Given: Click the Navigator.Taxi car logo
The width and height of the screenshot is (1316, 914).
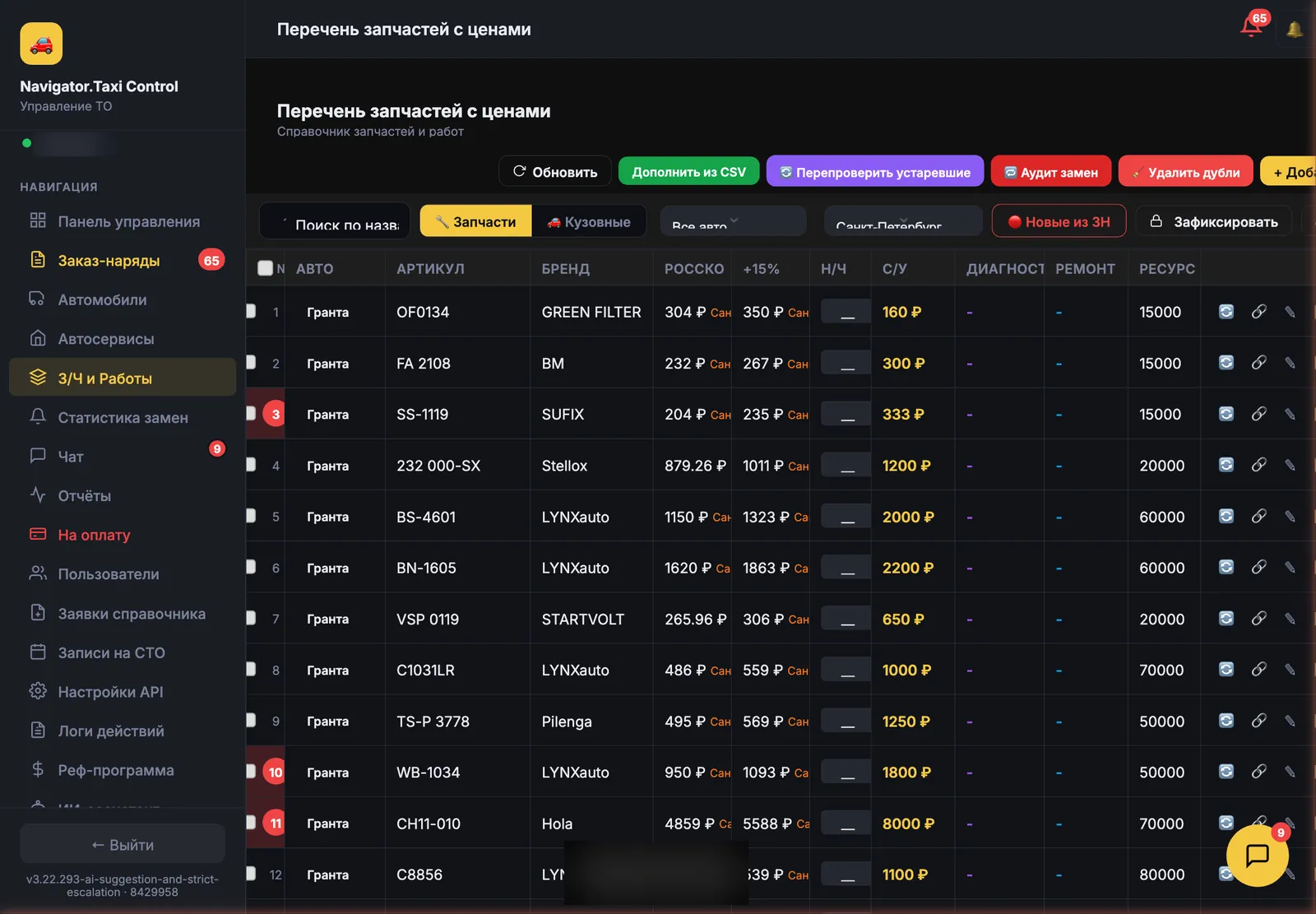Looking at the screenshot, I should 41,44.
